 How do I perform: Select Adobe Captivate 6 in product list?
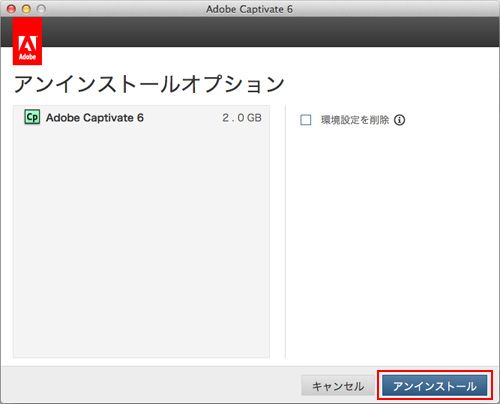141,117
